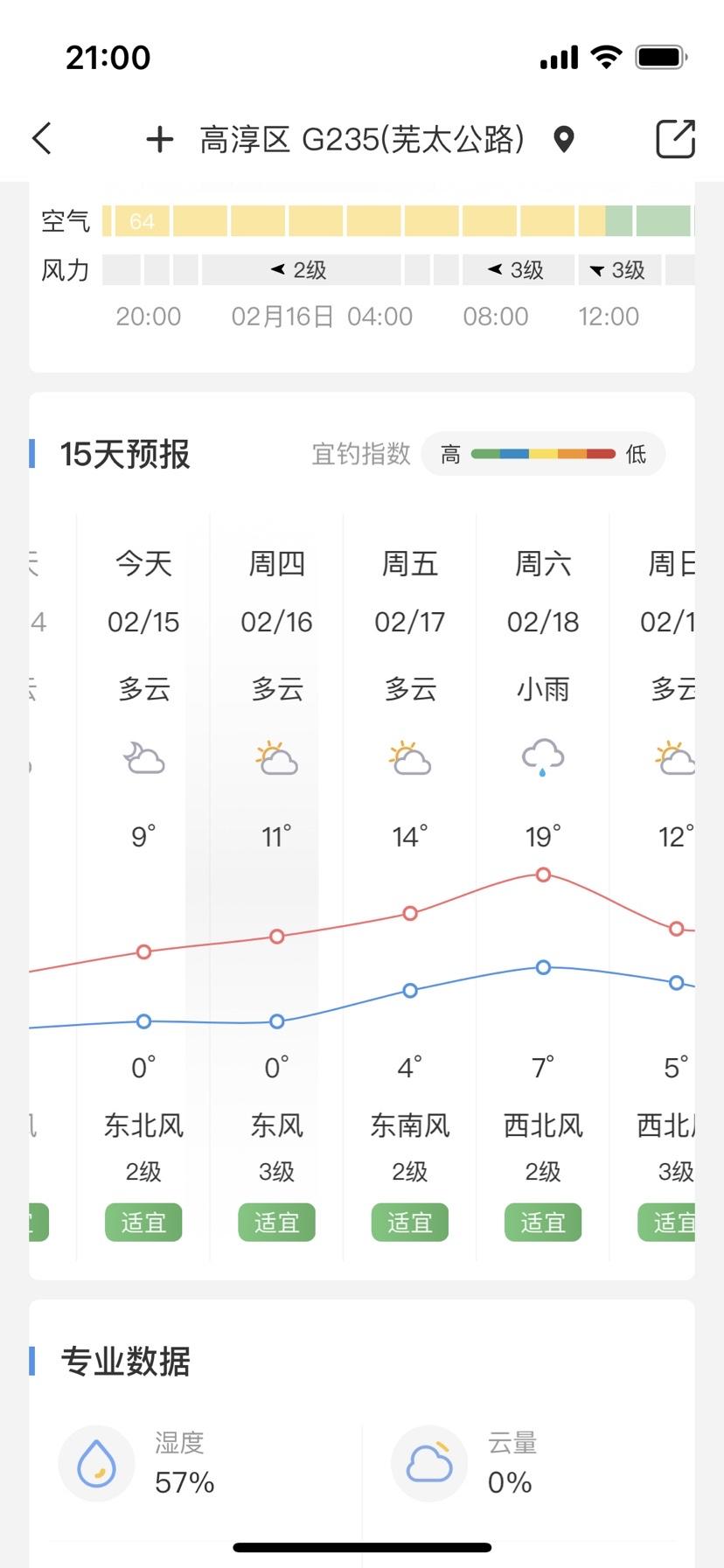The height and width of the screenshot is (1568, 724).
Task: Tap the 专业数据 section header
Action: (125, 1361)
